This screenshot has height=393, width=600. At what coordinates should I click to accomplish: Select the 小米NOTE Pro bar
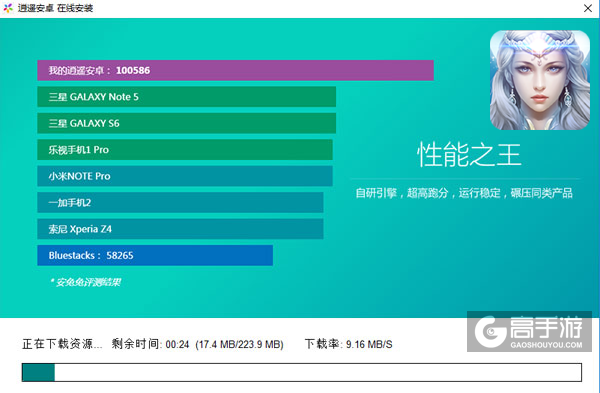click(x=185, y=176)
